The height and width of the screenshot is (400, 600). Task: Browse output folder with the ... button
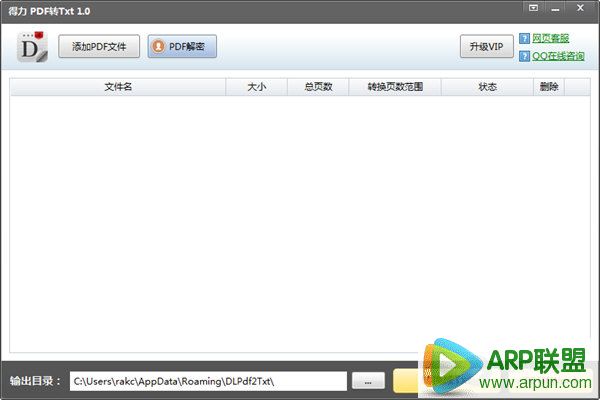pos(368,381)
